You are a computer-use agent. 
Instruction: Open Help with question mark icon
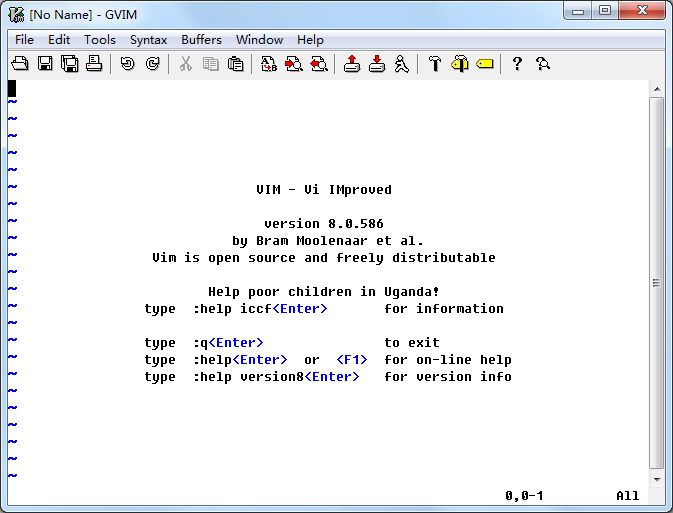[x=517, y=64]
